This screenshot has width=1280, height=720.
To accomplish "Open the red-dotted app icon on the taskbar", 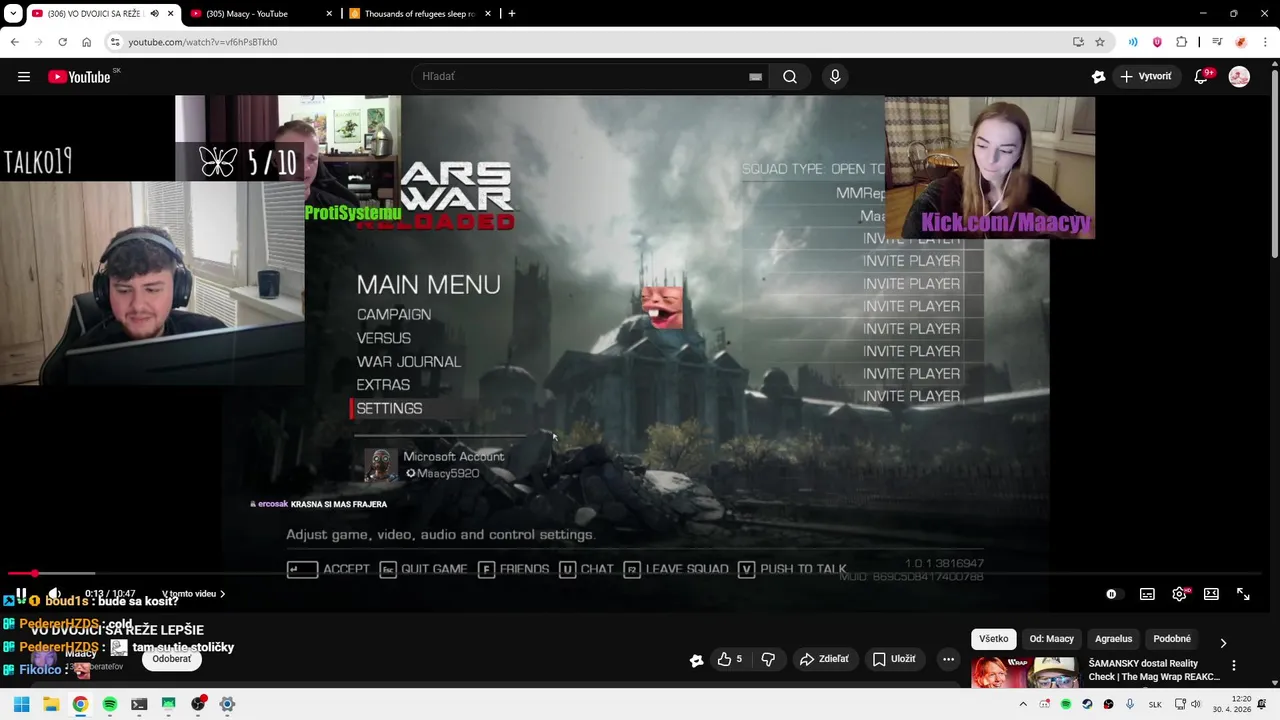I will click(198, 704).
